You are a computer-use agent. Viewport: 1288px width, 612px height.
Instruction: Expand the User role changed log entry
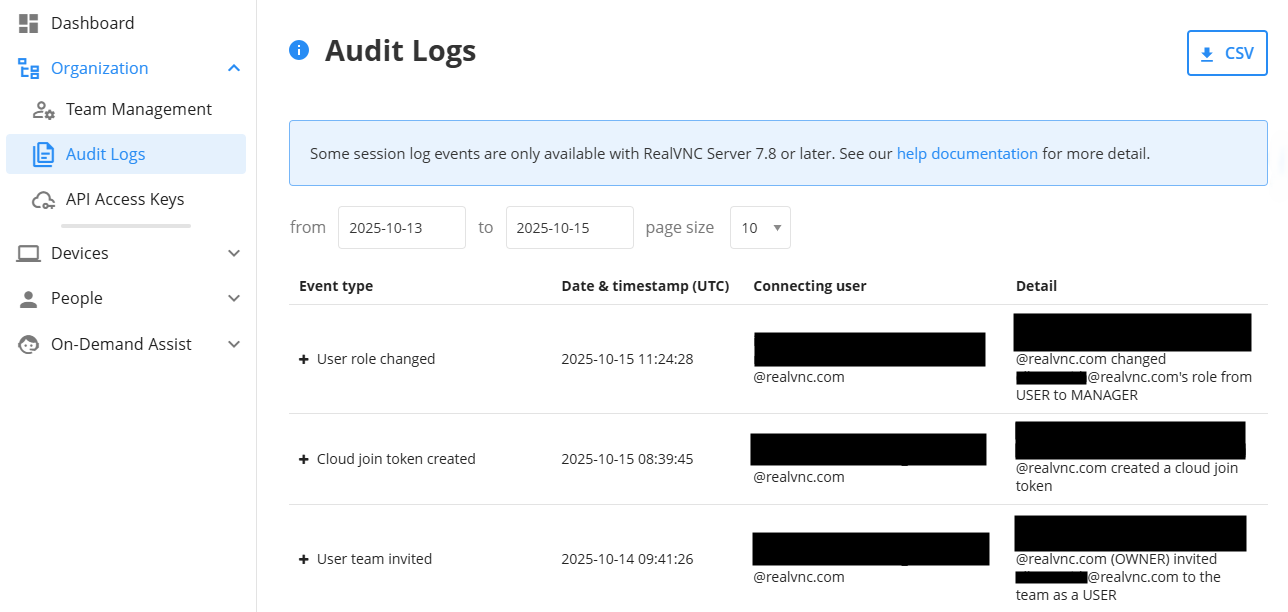pos(303,358)
